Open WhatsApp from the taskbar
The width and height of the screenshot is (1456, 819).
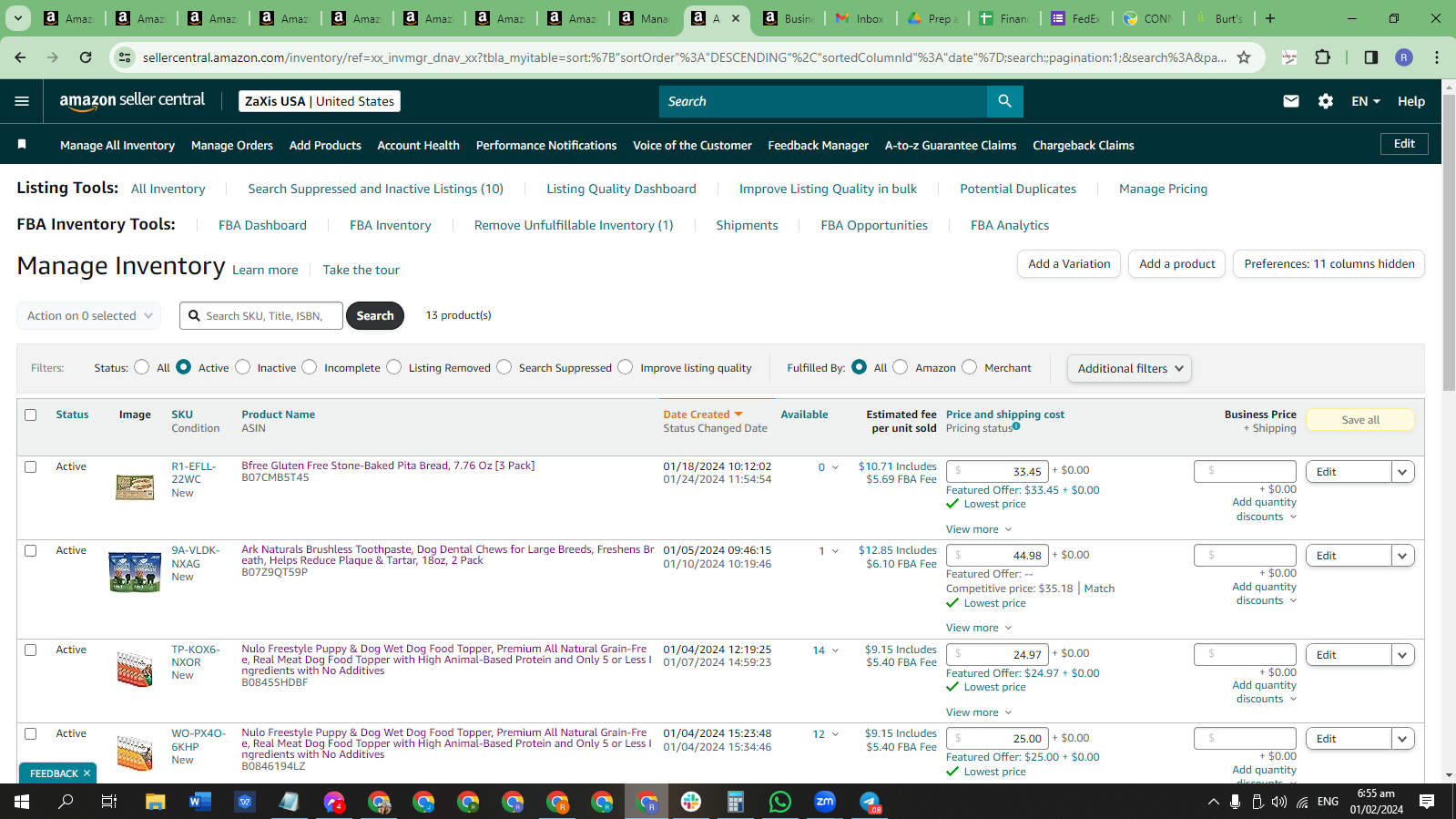[780, 802]
